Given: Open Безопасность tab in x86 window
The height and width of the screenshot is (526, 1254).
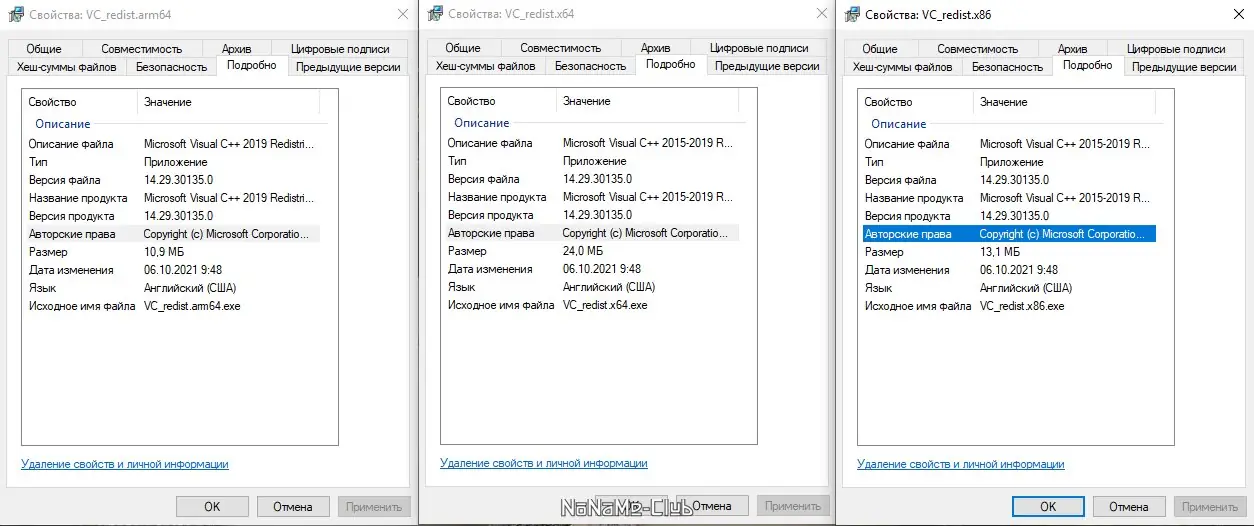Looking at the screenshot, I should [1007, 67].
